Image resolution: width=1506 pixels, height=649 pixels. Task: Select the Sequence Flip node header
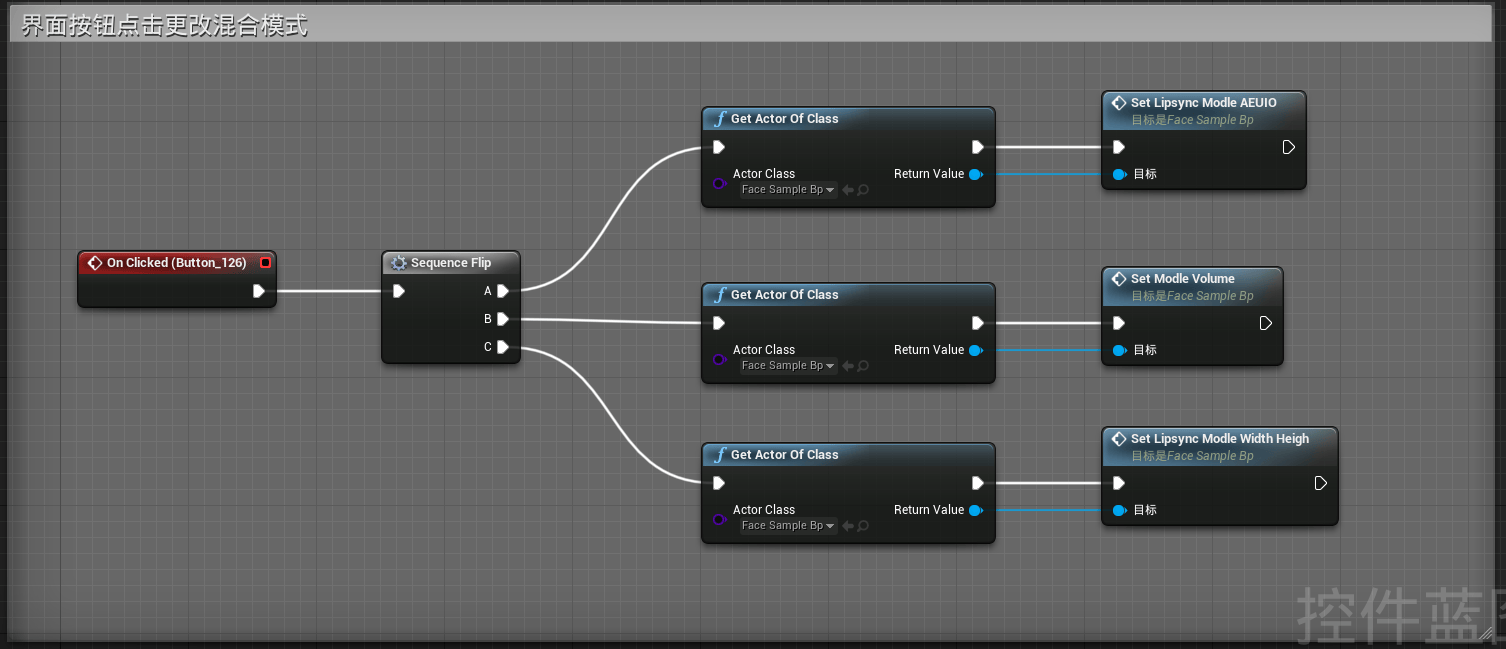click(x=451, y=263)
